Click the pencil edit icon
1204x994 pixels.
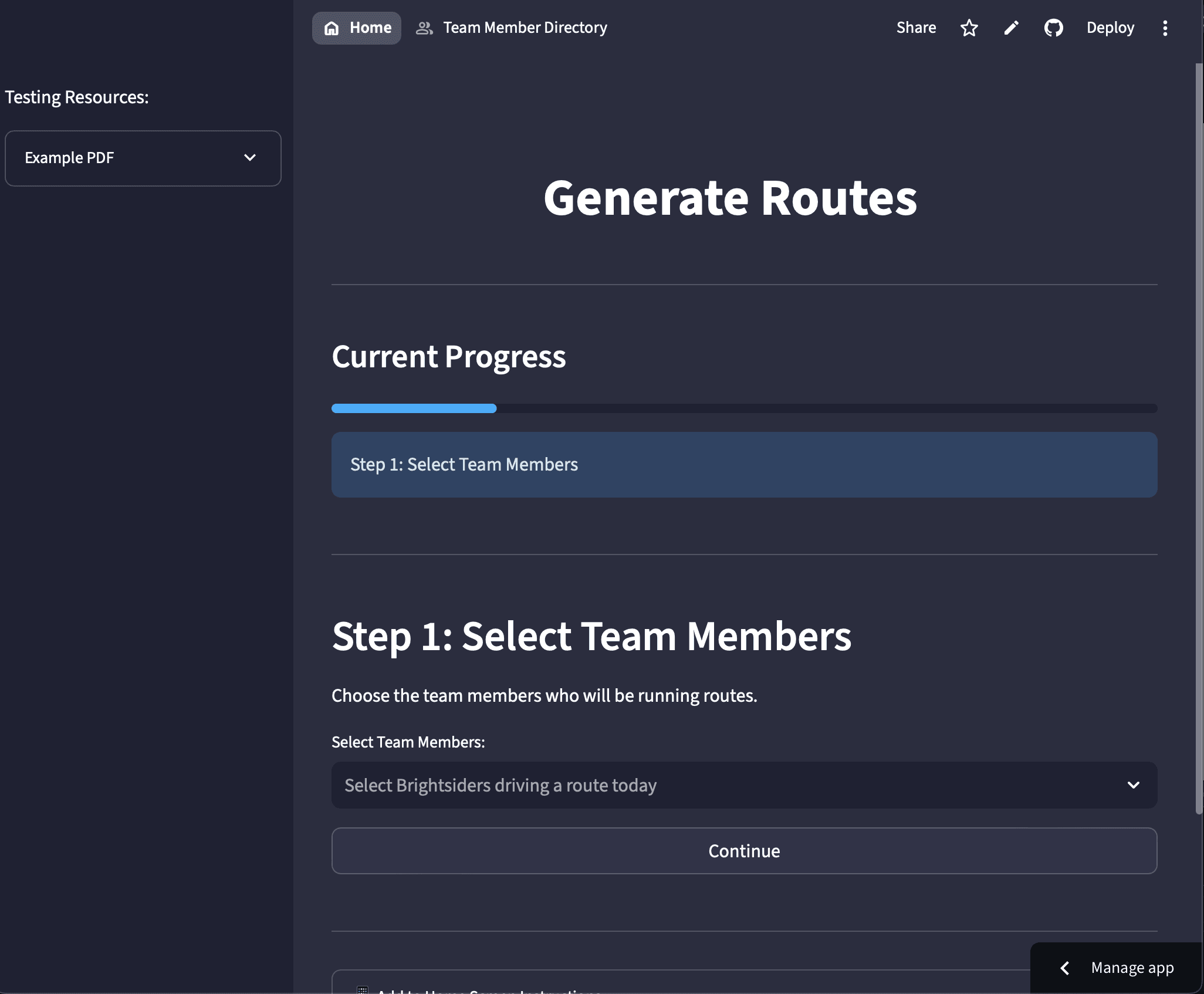point(1010,28)
